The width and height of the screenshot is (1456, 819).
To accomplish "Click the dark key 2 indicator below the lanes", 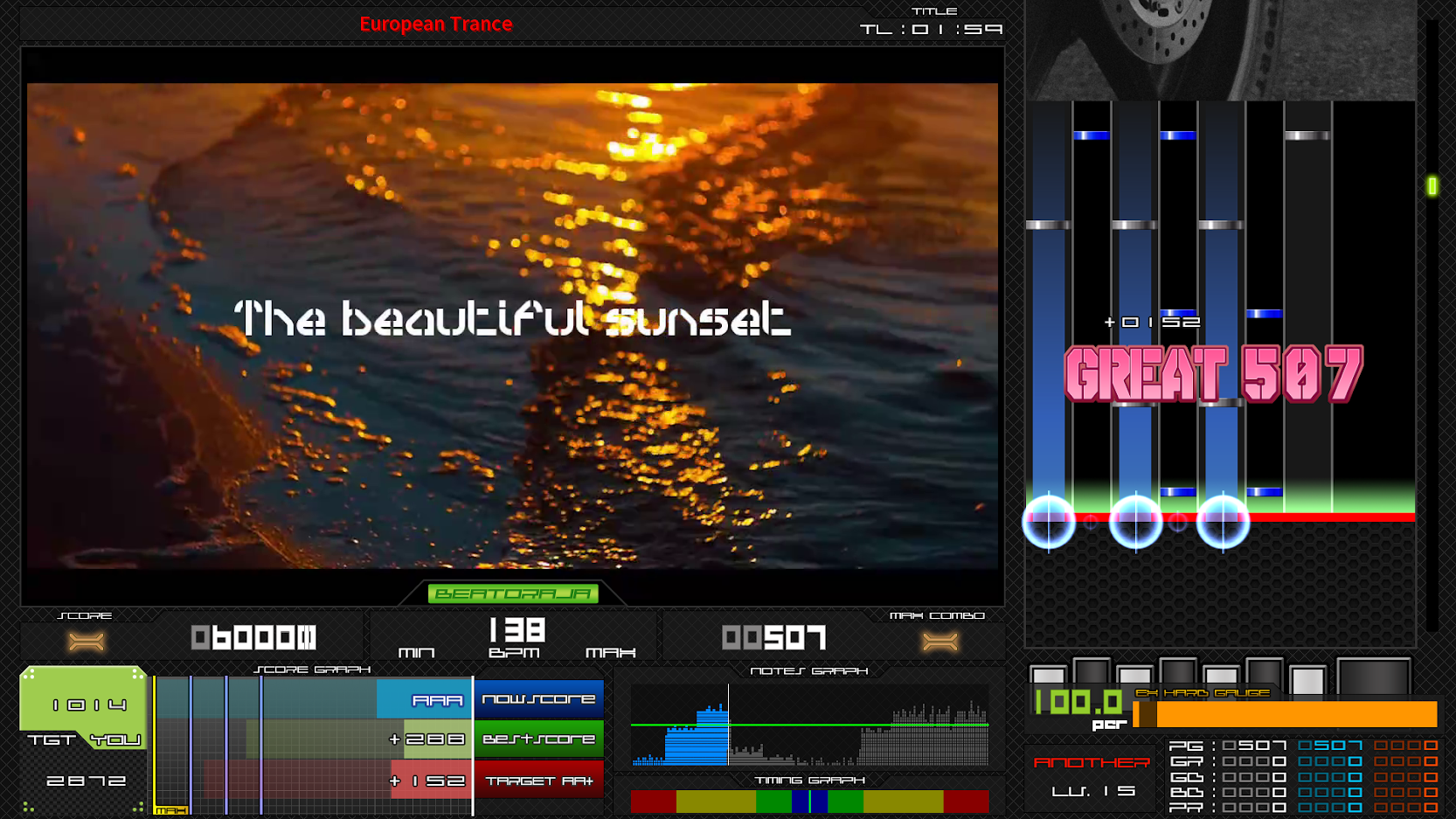I will (1092, 670).
